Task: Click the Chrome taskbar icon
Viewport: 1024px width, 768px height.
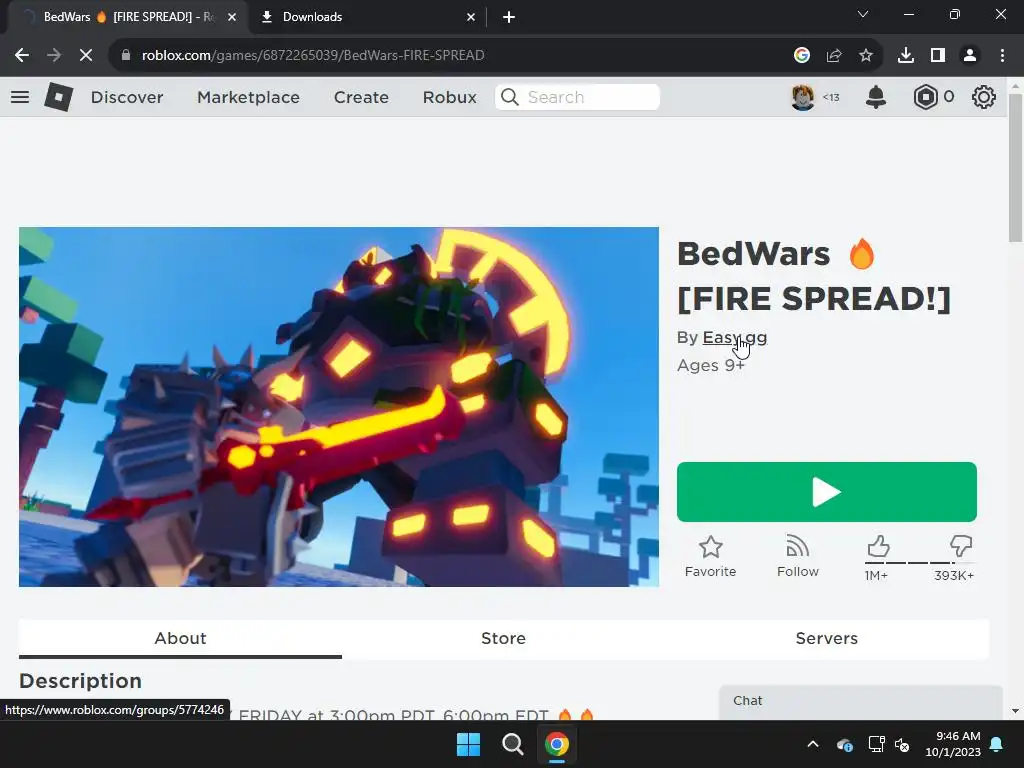Action: coord(557,744)
